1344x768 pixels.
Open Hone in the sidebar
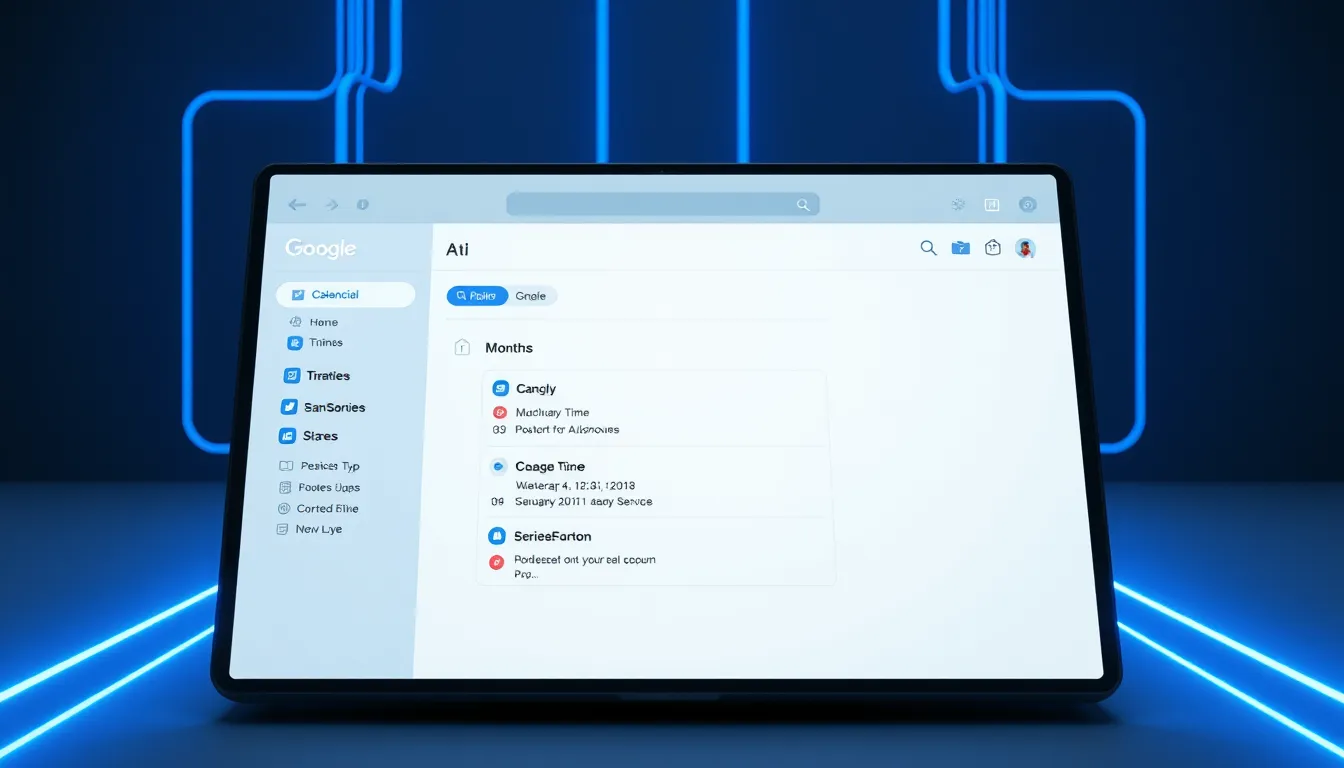point(323,322)
